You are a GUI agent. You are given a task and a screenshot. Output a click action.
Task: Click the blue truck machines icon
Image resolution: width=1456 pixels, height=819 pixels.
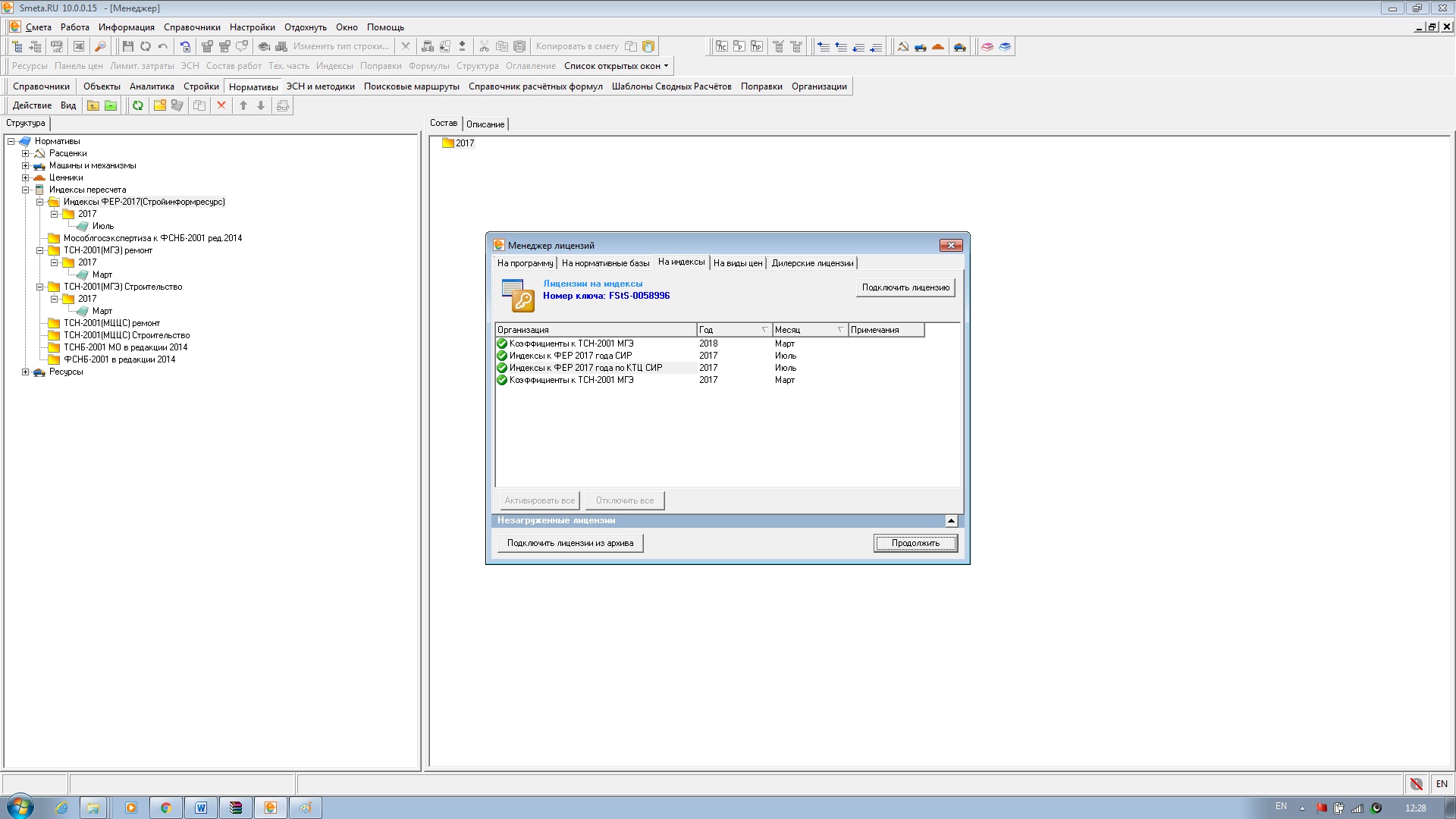point(920,46)
